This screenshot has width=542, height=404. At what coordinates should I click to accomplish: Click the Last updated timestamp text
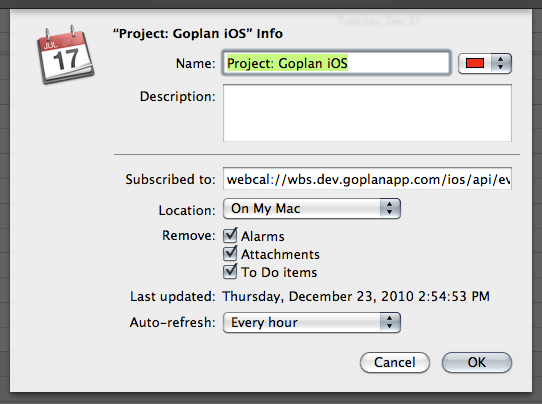tap(356, 297)
